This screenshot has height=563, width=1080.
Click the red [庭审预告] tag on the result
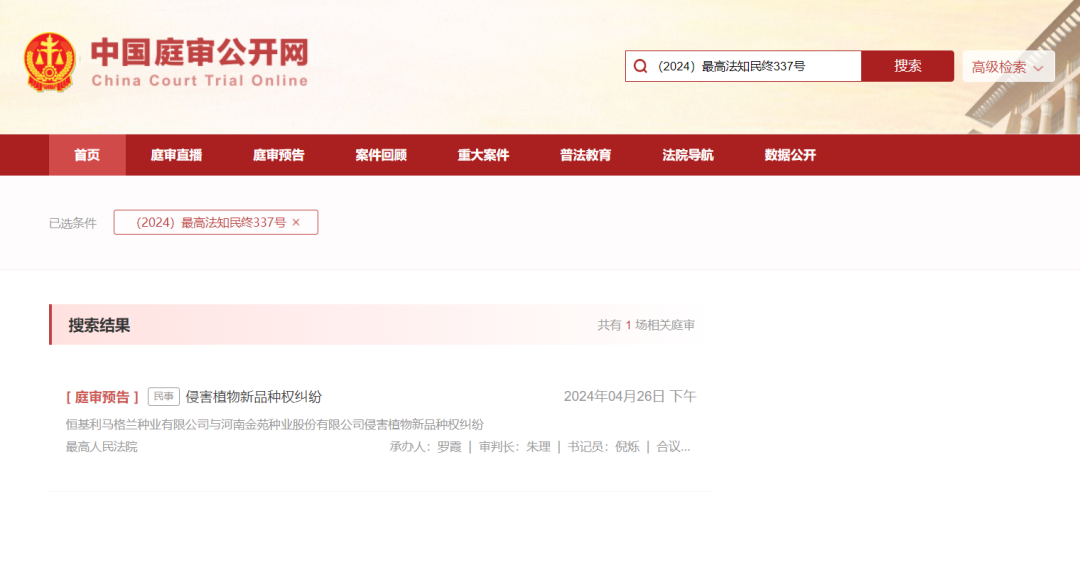(103, 397)
